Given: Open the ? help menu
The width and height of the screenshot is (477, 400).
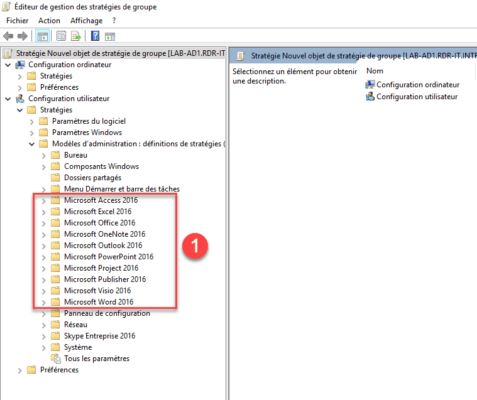Looking at the screenshot, I should coord(114,21).
